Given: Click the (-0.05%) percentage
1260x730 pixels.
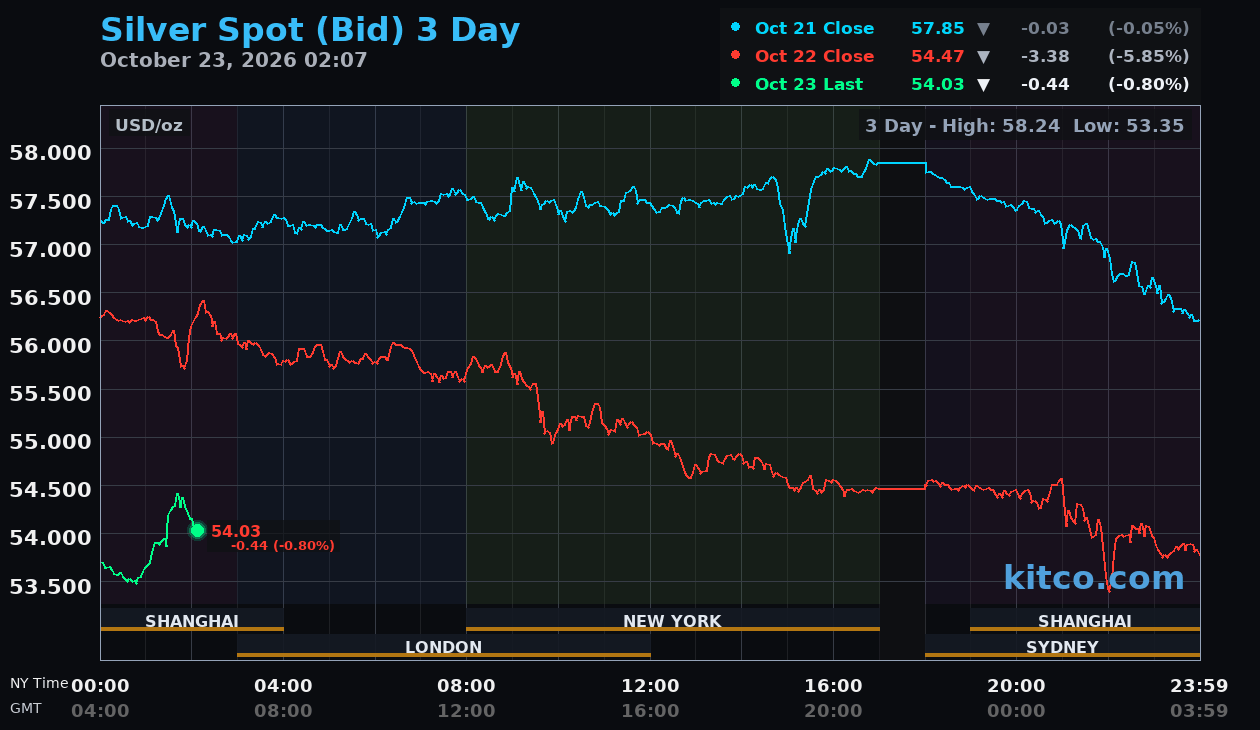Looking at the screenshot, I should coord(1148,28).
